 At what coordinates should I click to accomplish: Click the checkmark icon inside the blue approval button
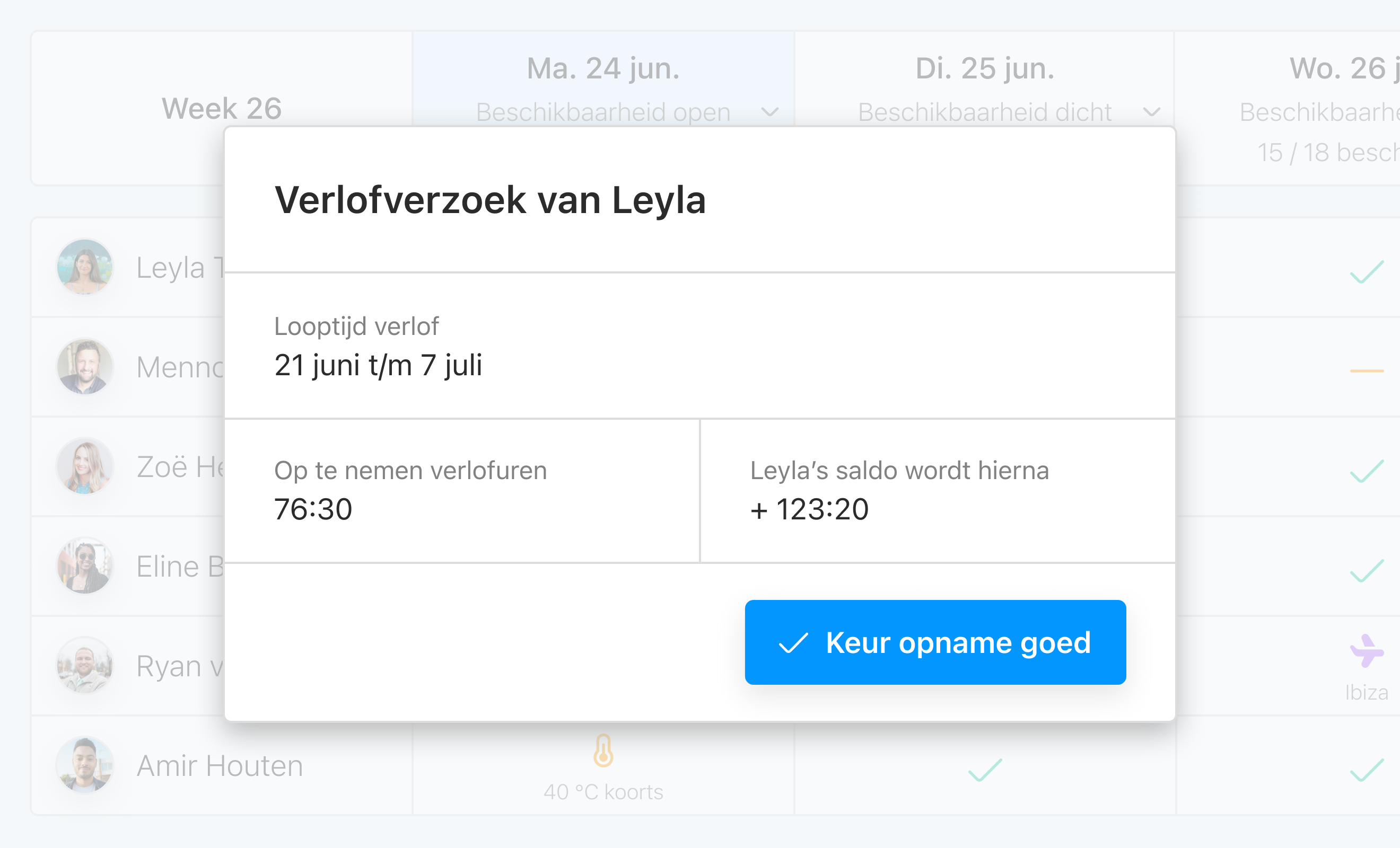click(x=794, y=643)
